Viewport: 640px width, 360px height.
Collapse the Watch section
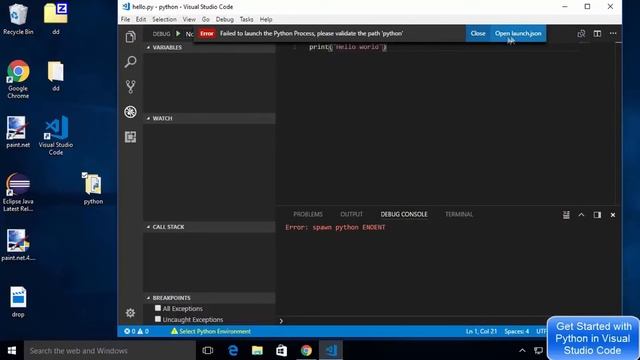tap(209, 118)
